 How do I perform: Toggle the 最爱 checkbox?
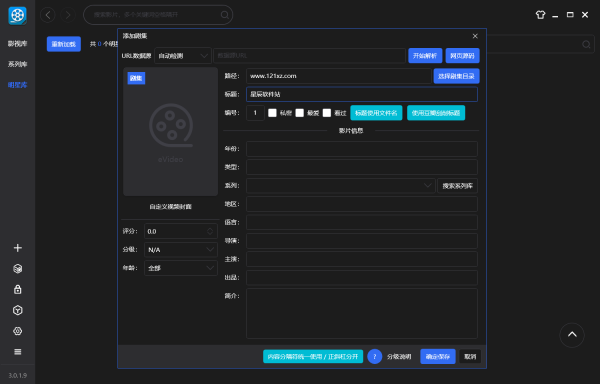pyautogui.click(x=300, y=113)
